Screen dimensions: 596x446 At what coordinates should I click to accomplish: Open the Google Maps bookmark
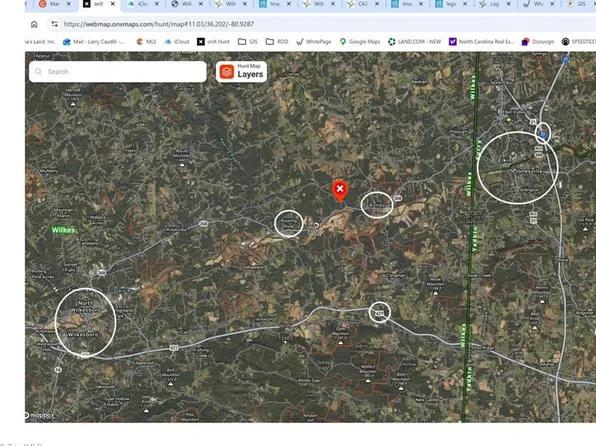(x=360, y=42)
